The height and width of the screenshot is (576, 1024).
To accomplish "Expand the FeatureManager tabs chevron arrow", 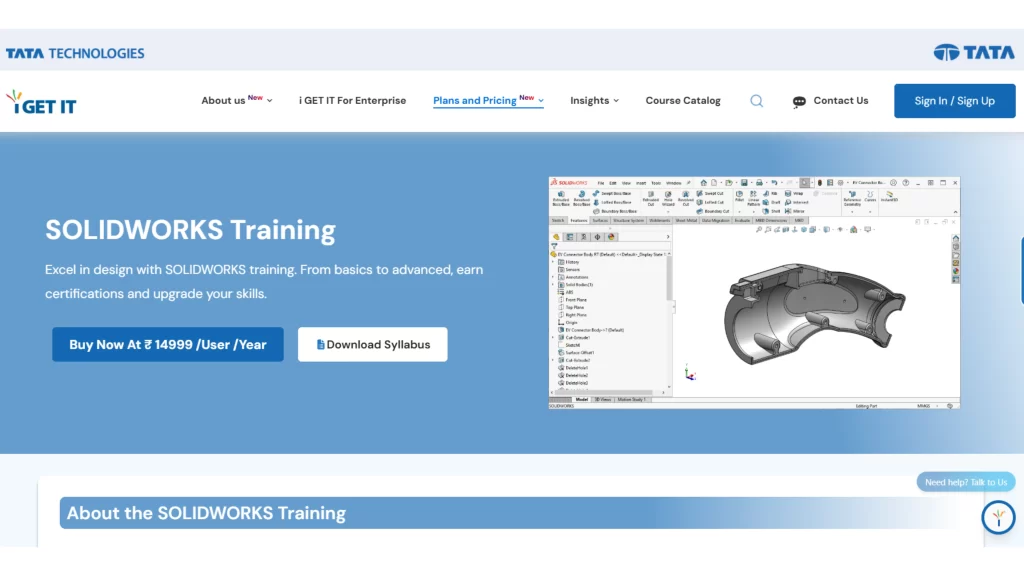I will click(x=667, y=236).
